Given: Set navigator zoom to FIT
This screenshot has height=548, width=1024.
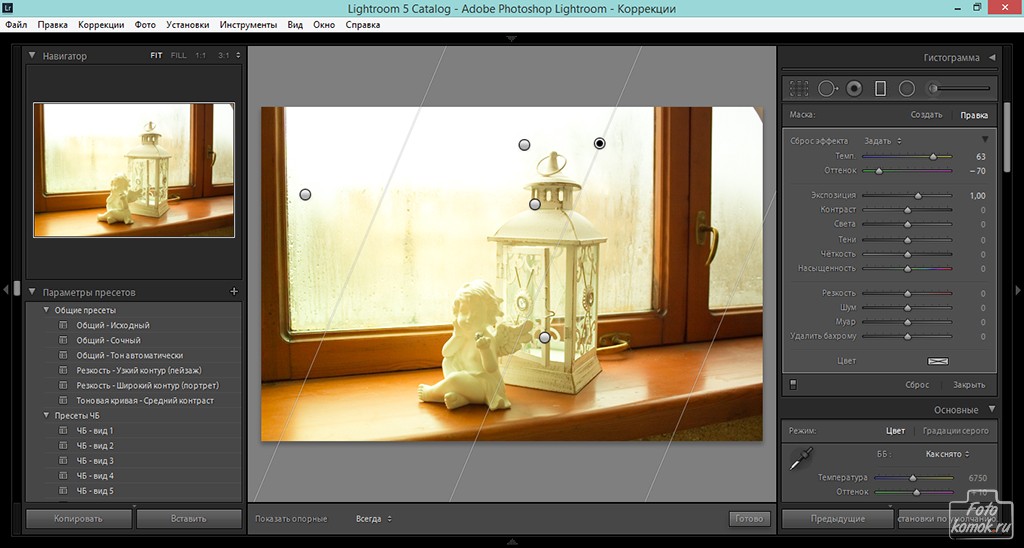Looking at the screenshot, I should pyautogui.click(x=156, y=56).
